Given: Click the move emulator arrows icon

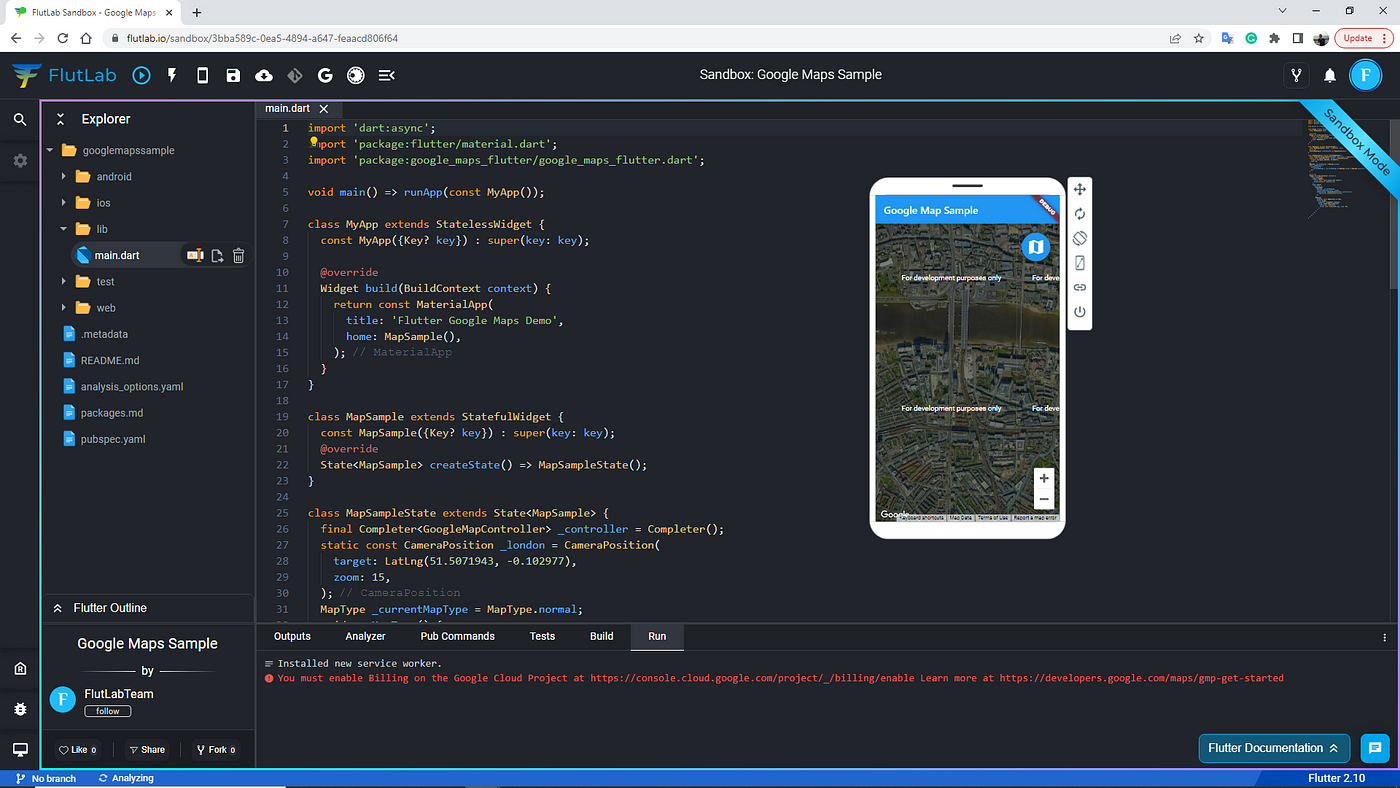Looking at the screenshot, I should coord(1080,189).
